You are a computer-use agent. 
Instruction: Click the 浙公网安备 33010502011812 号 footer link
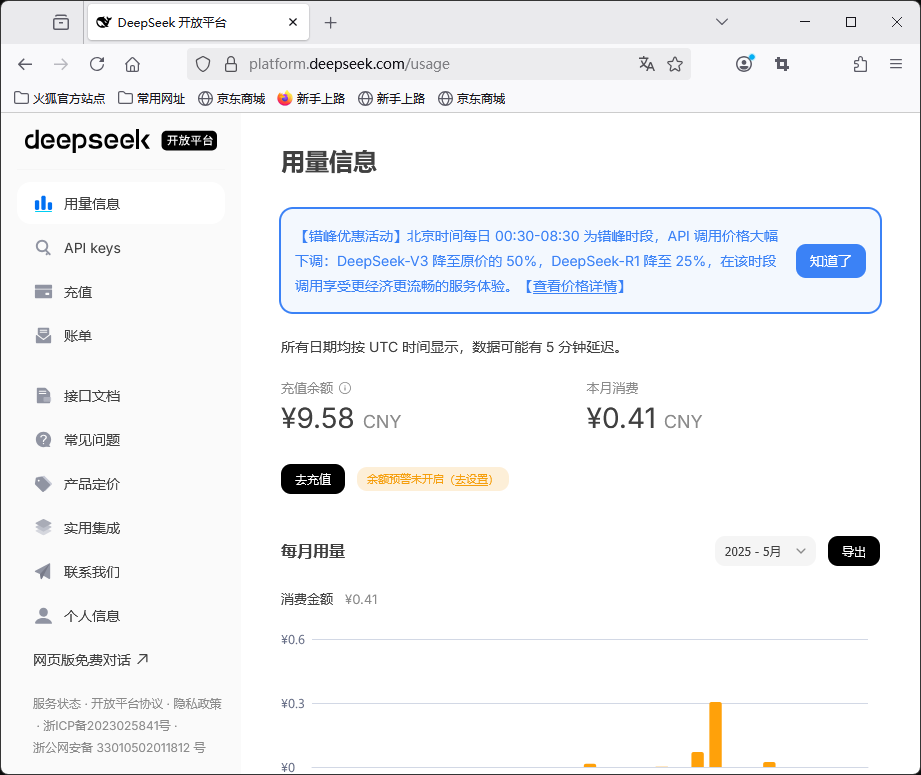click(x=119, y=747)
